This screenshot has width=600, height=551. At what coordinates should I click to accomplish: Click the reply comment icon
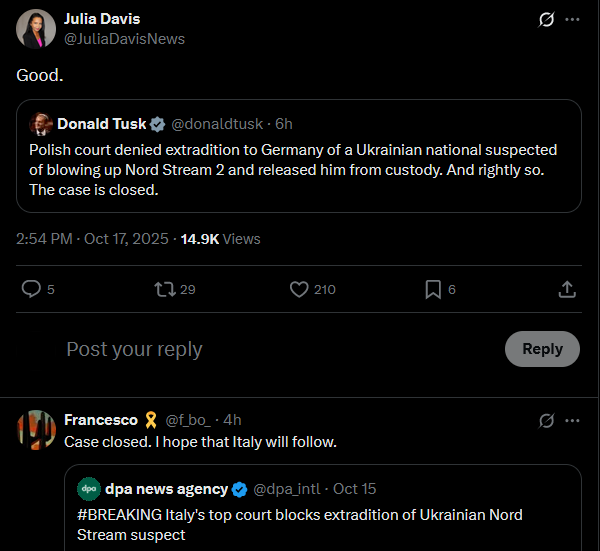click(32, 289)
